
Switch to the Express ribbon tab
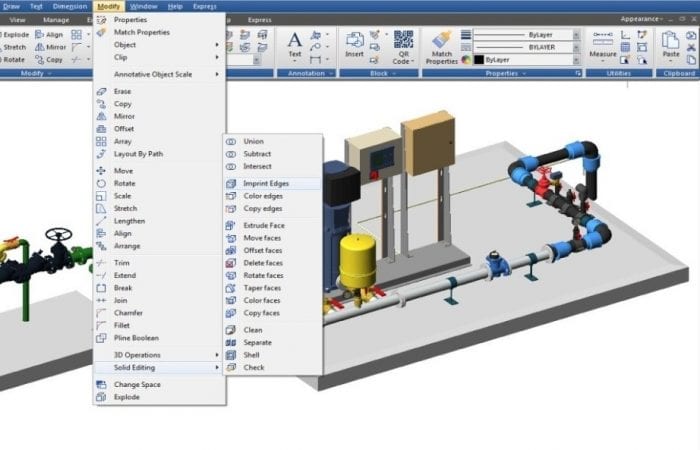click(259, 19)
